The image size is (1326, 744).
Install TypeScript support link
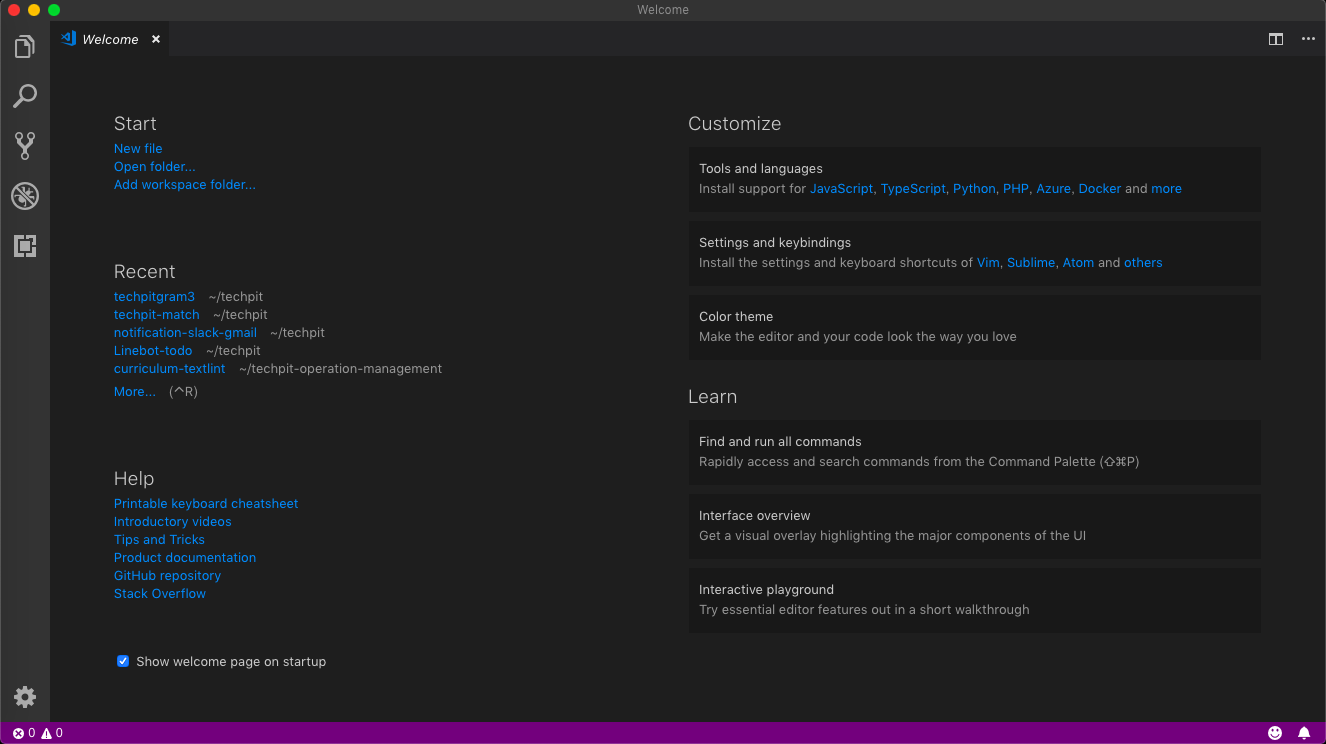click(x=913, y=188)
